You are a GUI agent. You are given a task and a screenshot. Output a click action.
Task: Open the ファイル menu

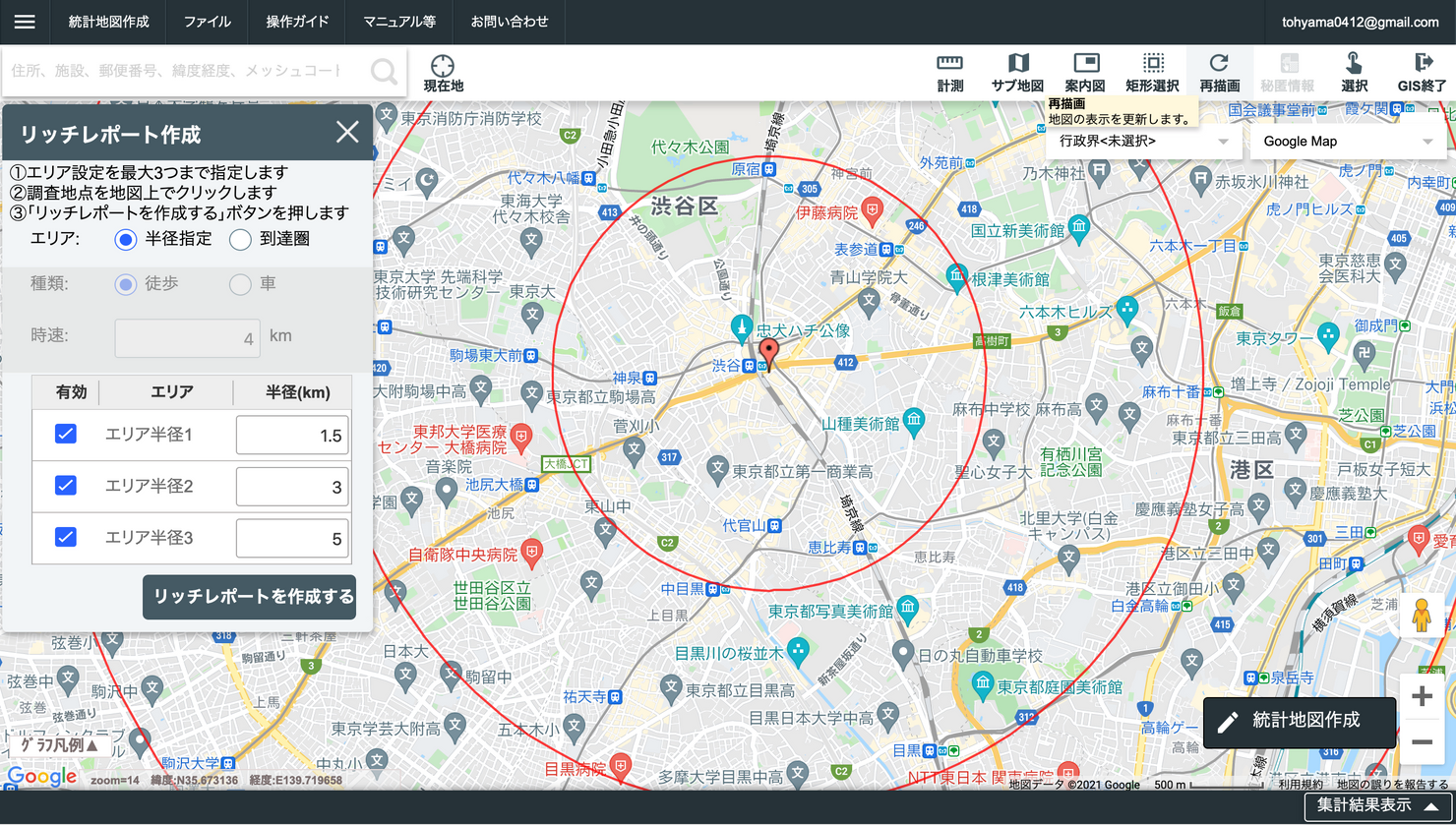click(x=208, y=22)
